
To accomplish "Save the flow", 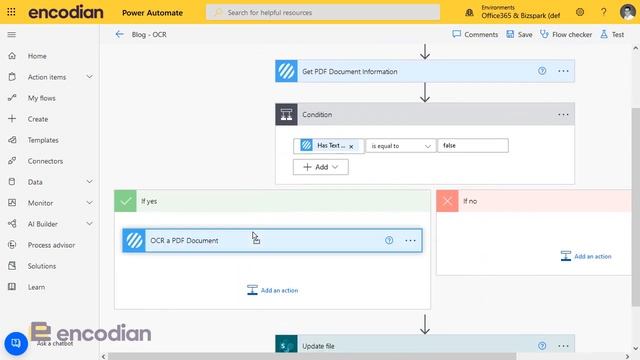I will pos(519,35).
